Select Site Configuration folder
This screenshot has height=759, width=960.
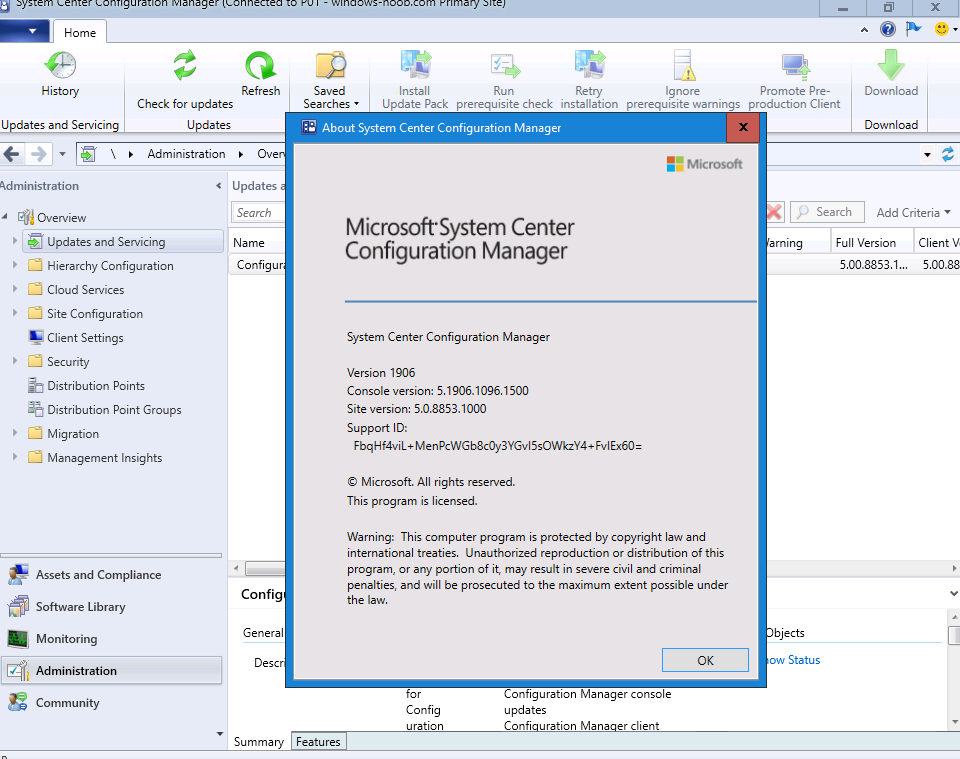click(x=95, y=313)
